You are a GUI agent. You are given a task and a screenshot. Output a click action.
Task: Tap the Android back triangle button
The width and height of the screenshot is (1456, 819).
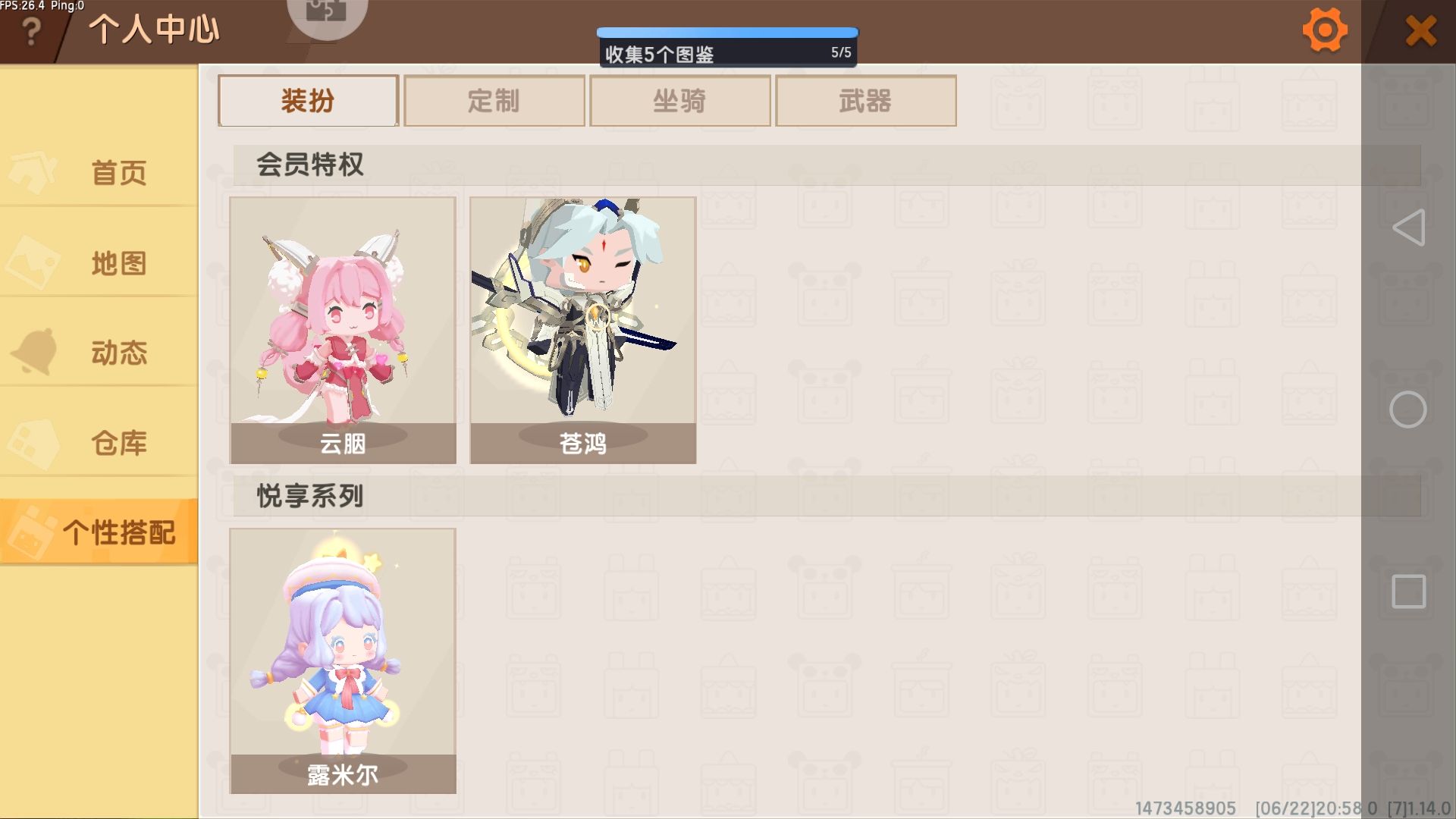tap(1408, 227)
